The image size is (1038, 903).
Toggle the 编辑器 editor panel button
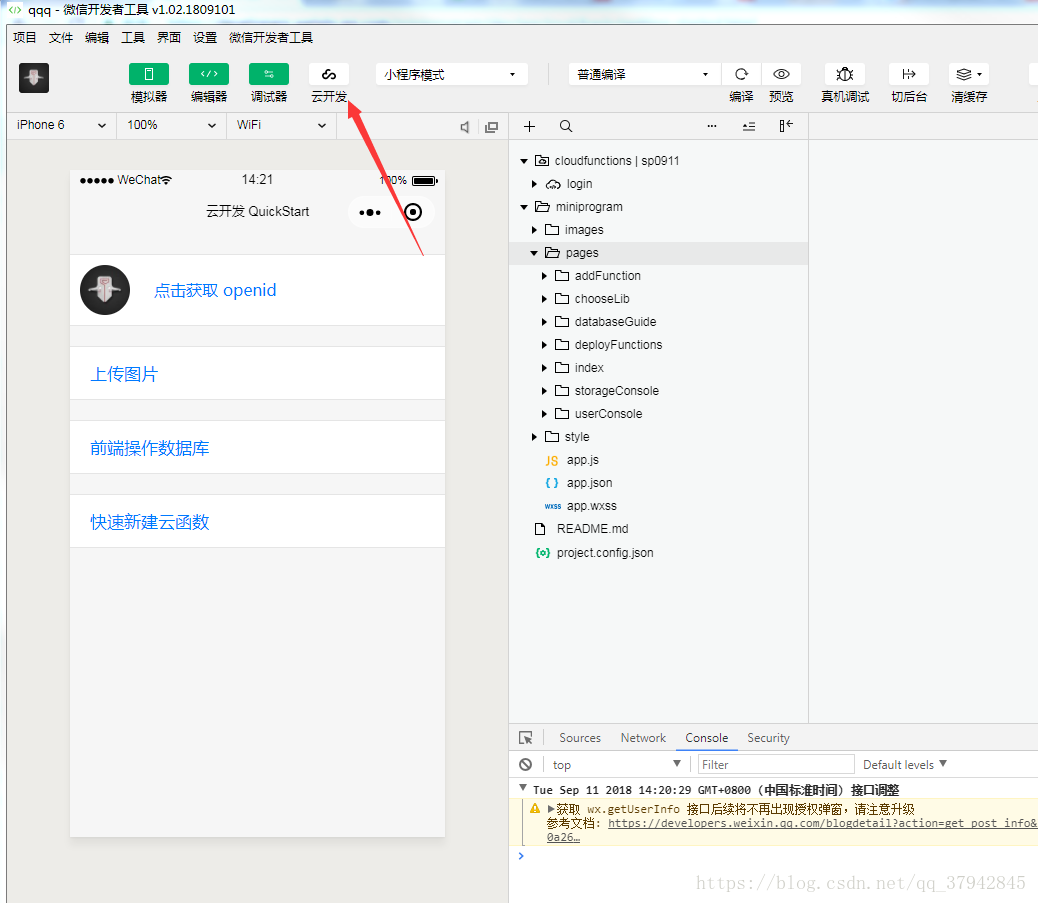tap(209, 74)
